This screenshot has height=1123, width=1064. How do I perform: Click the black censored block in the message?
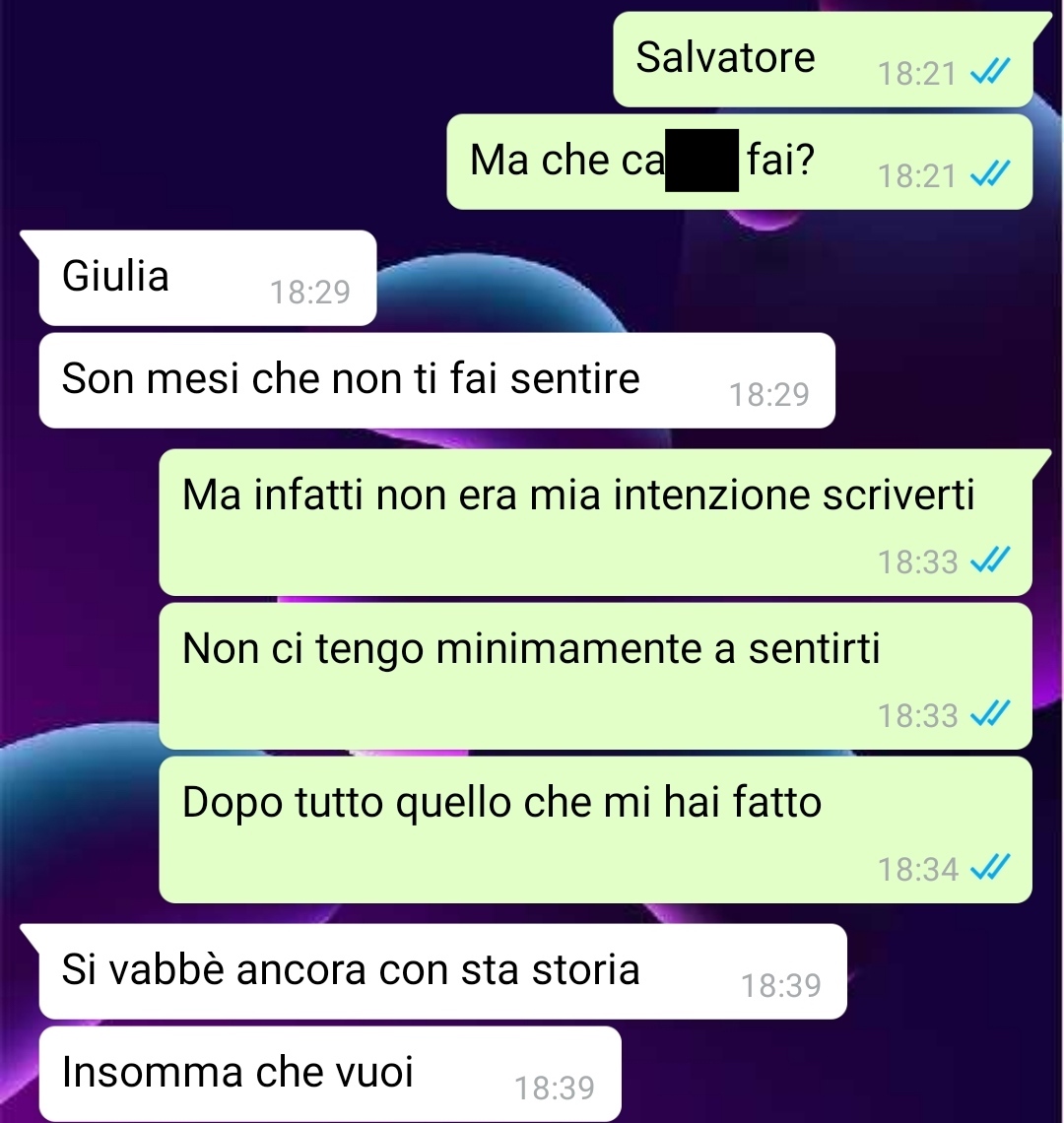coord(701,161)
